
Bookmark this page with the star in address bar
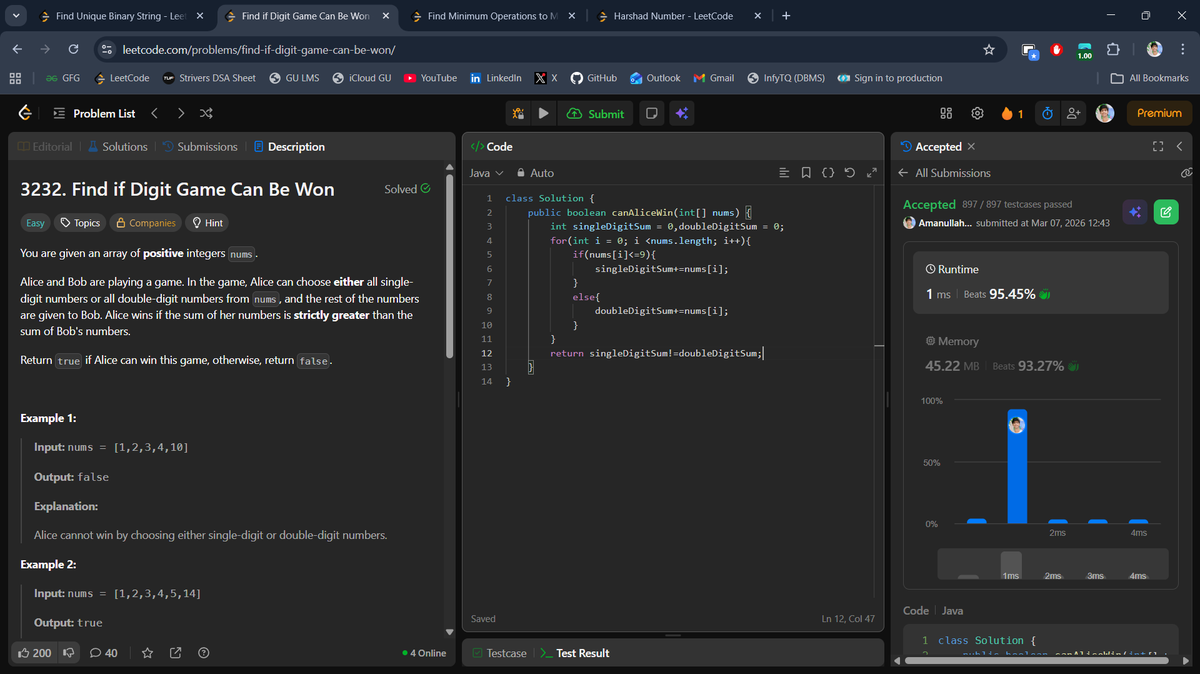point(989,49)
